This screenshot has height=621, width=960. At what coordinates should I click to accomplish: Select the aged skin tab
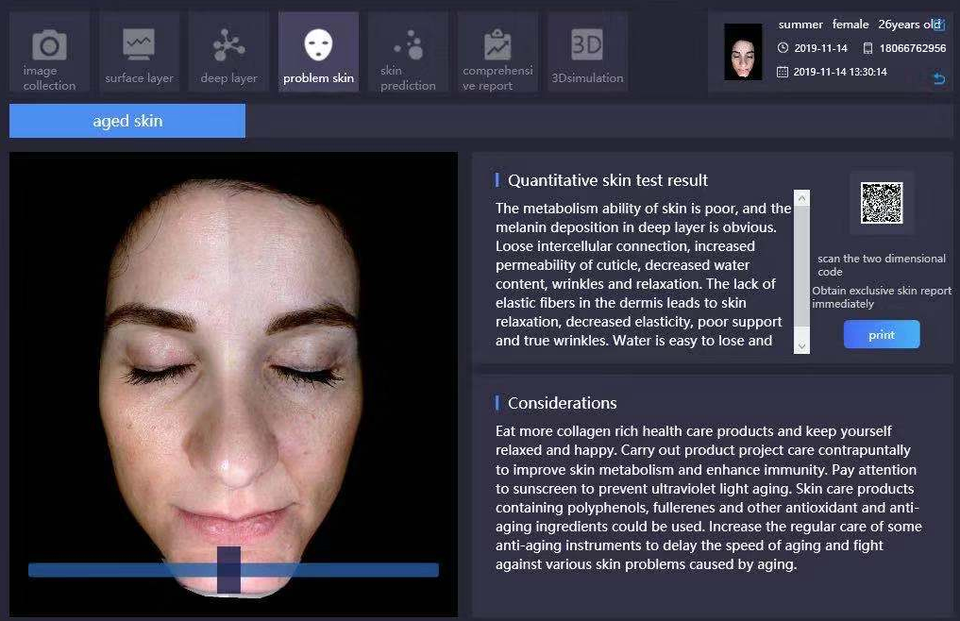(127, 121)
